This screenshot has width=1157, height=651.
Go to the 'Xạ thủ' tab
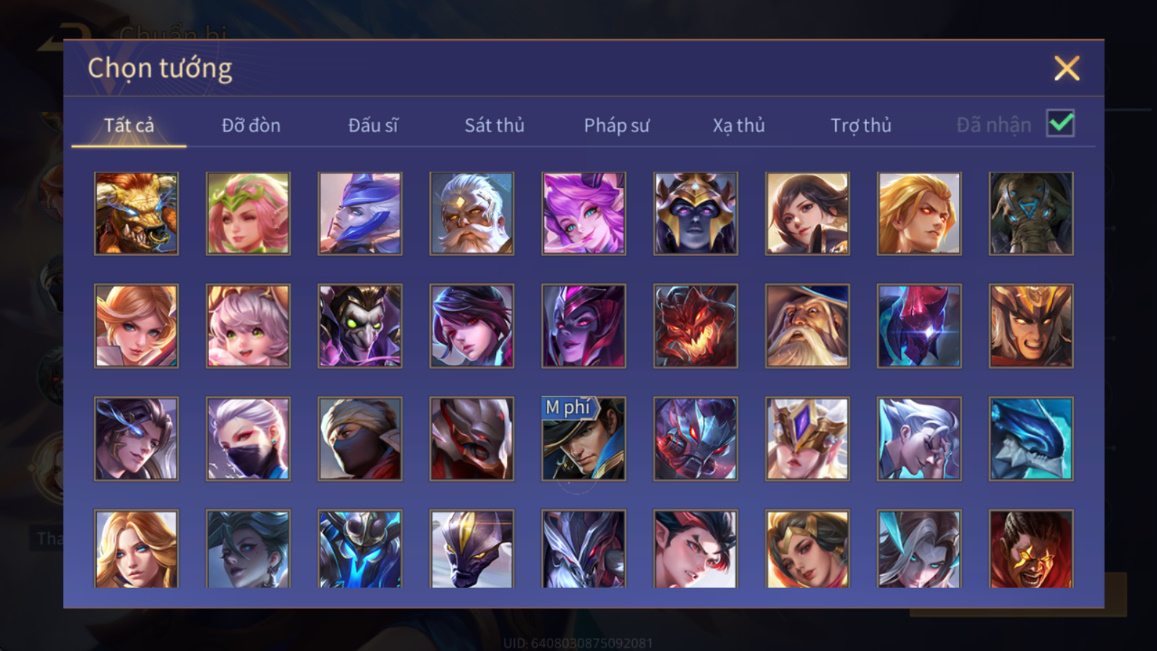[739, 125]
